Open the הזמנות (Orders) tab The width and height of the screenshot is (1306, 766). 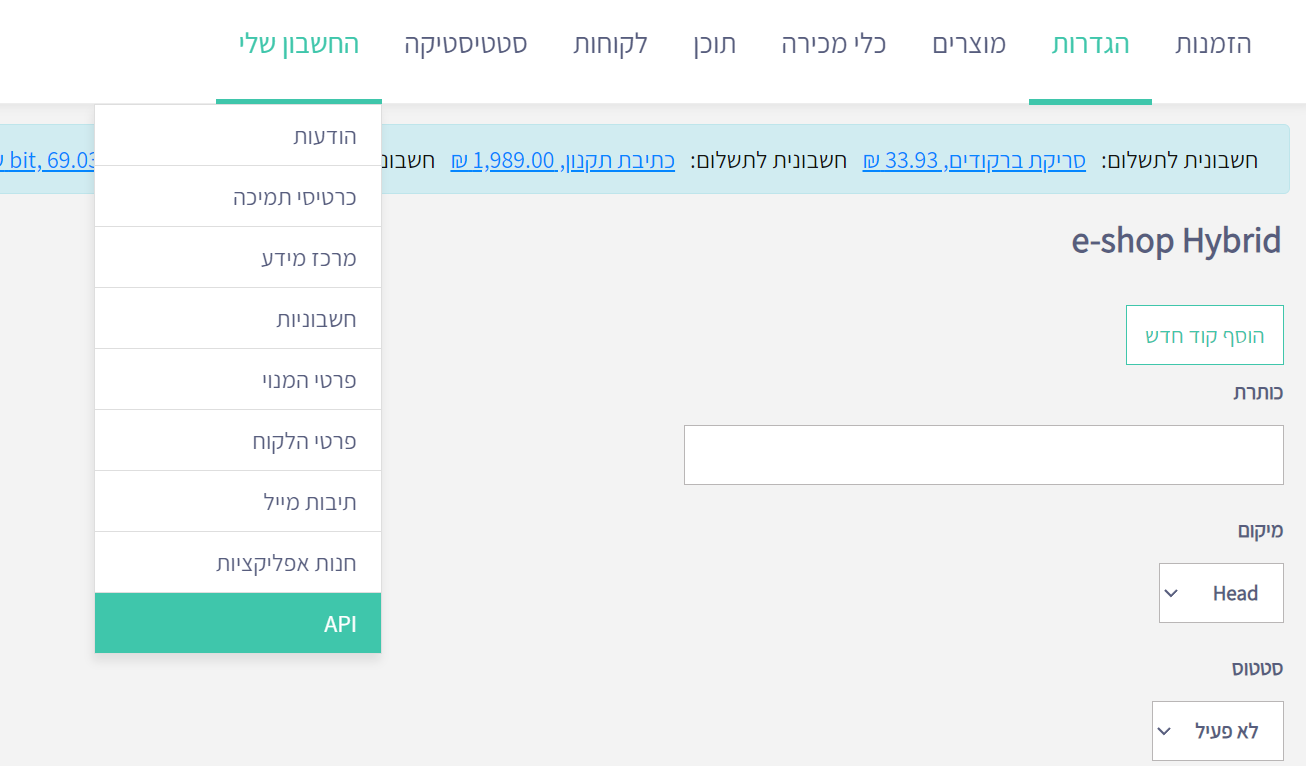(1213, 44)
